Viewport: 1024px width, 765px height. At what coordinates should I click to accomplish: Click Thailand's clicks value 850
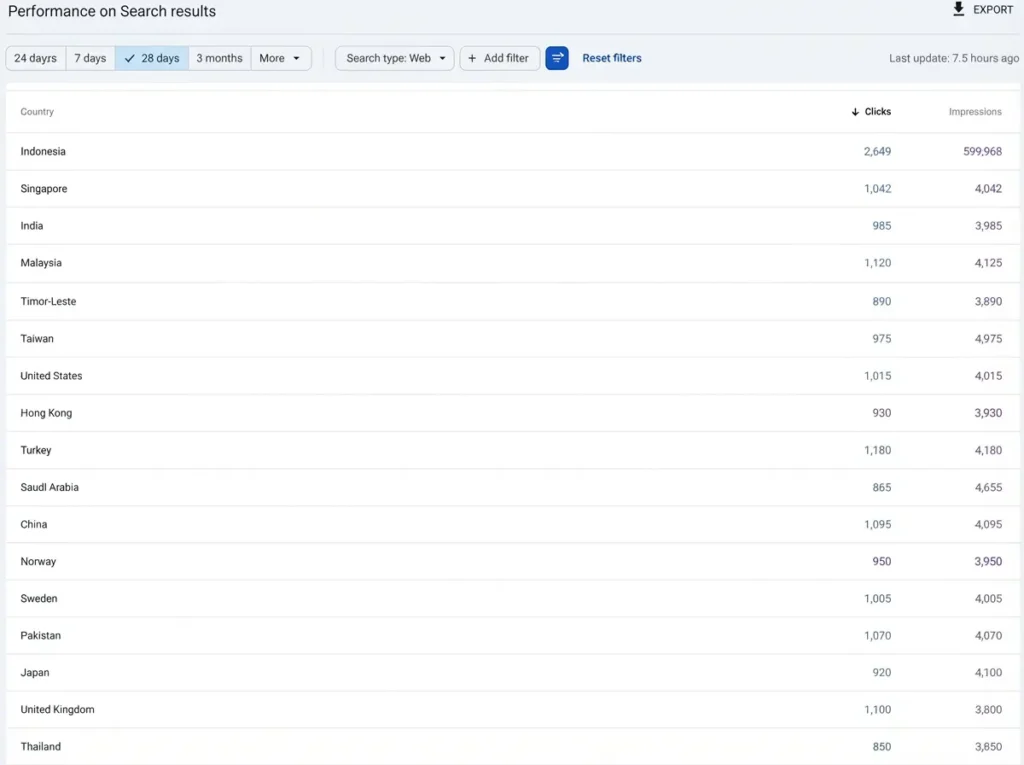click(x=882, y=747)
